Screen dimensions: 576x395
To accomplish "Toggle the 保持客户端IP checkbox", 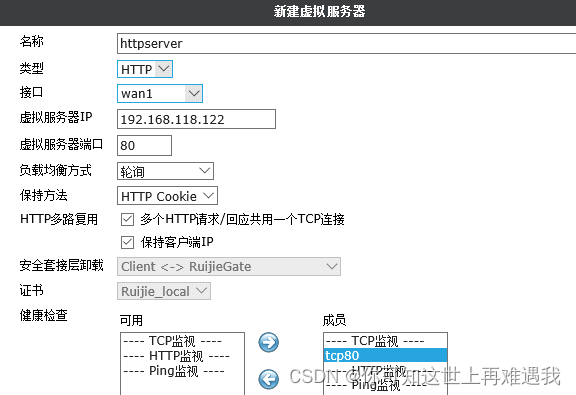I will coord(127,243).
